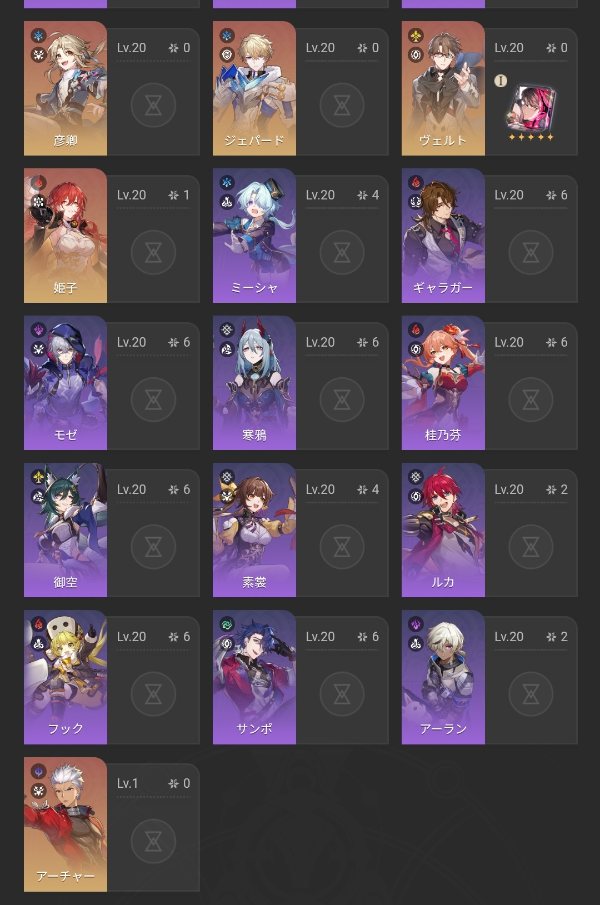This screenshot has width=600, height=905.
Task: Open the empty light cone slot beside 寒鴉
Action: coord(342,399)
